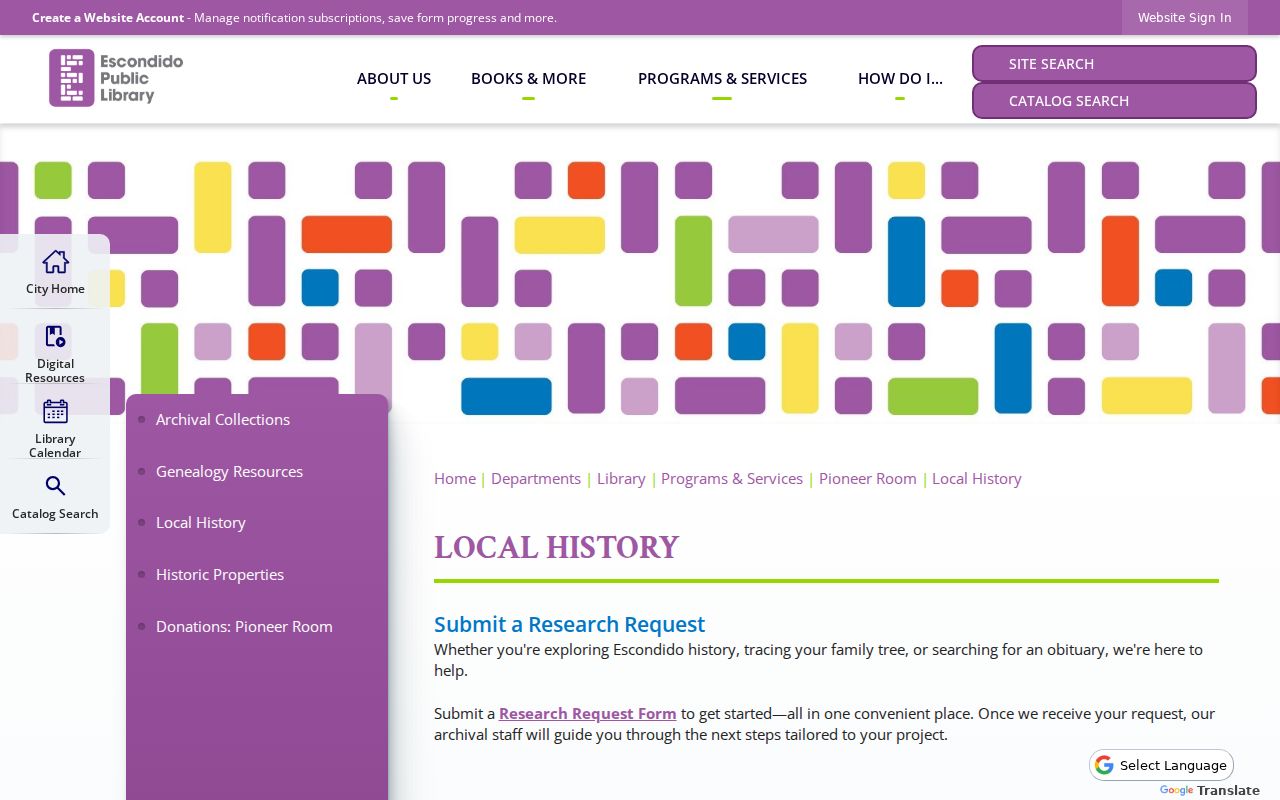The width and height of the screenshot is (1280, 800).
Task: Open the BOOKS & MORE menu
Action: pyautogui.click(x=528, y=78)
